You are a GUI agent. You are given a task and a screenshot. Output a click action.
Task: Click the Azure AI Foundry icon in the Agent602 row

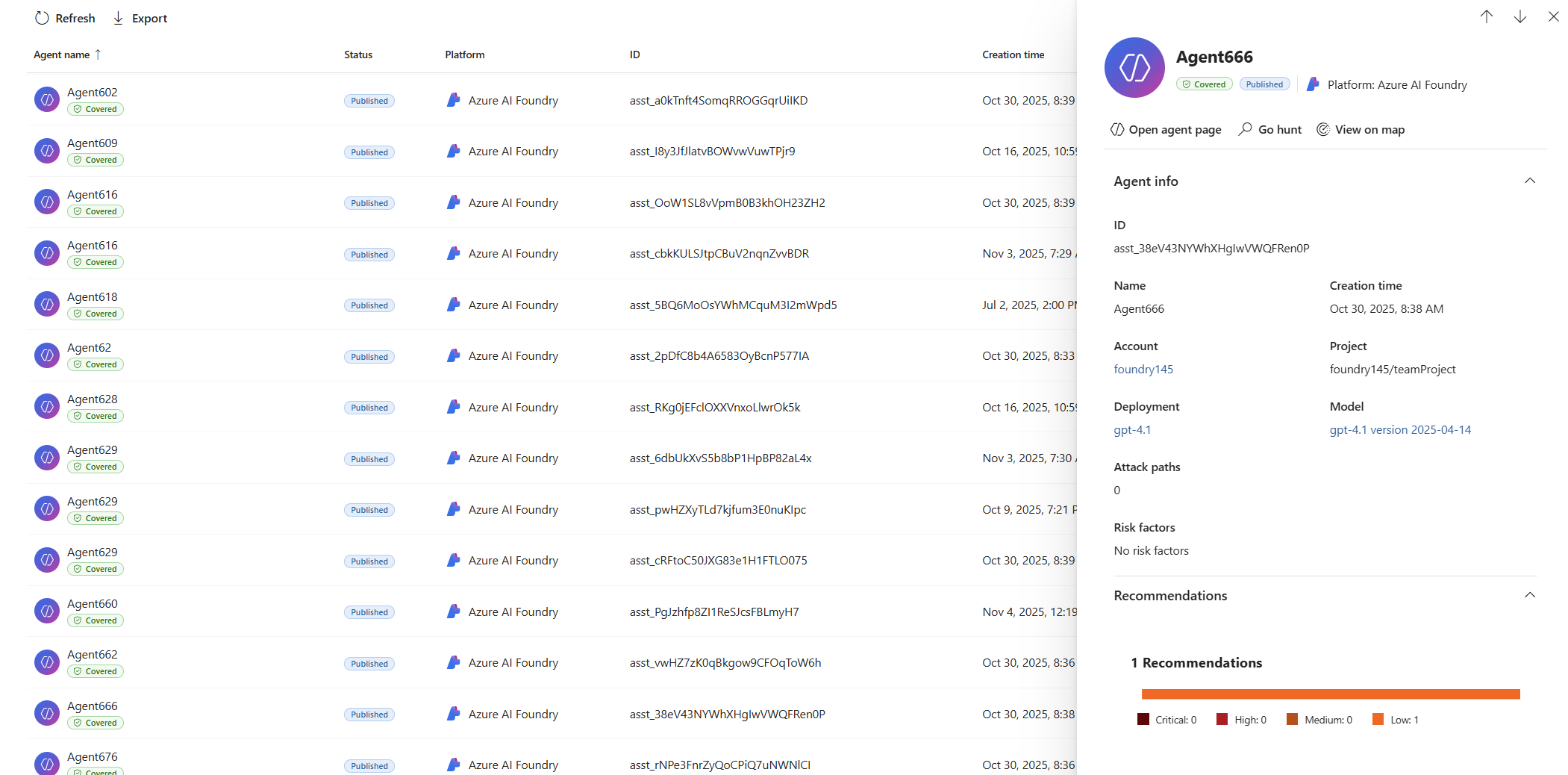click(x=453, y=100)
